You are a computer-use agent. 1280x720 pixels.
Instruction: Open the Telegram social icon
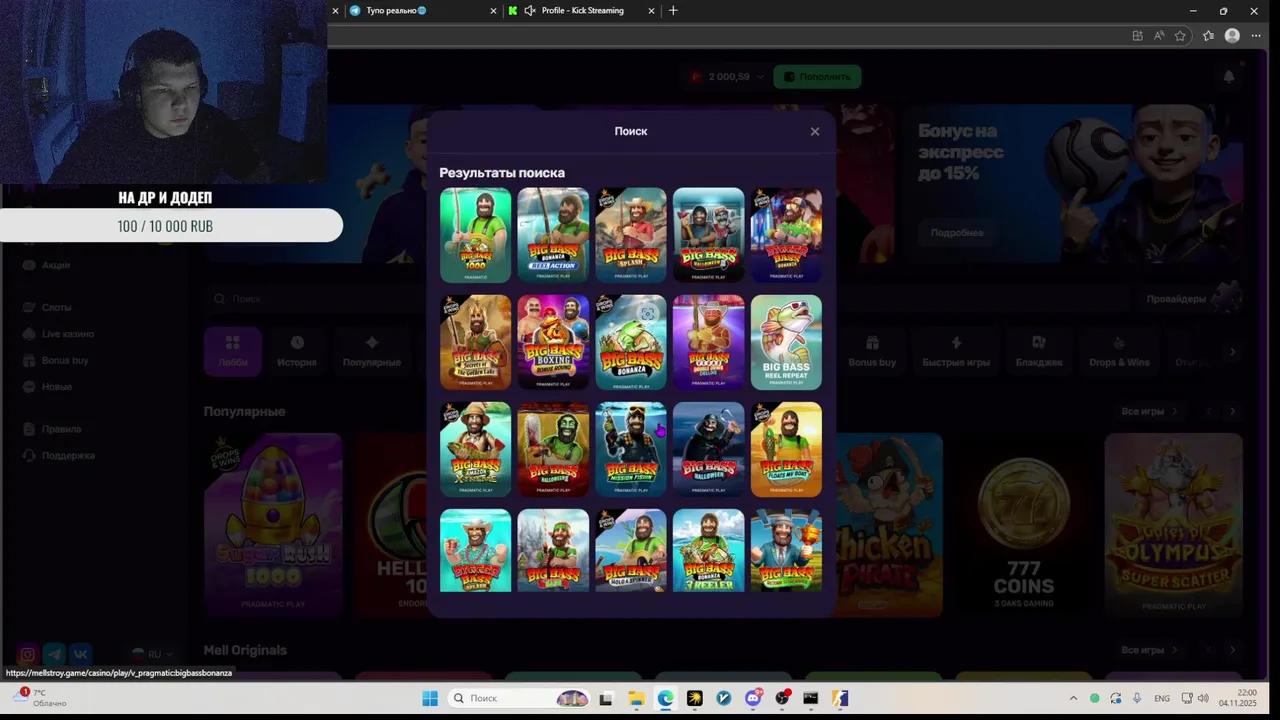pyautogui.click(x=54, y=654)
